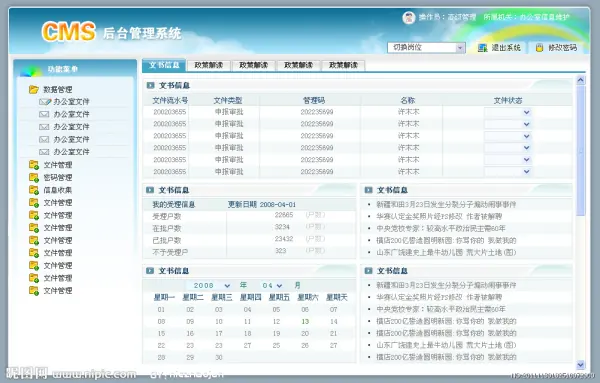Open the 04 month dropdown in calendar
Viewport: 600px width, 383px height.
click(272, 285)
